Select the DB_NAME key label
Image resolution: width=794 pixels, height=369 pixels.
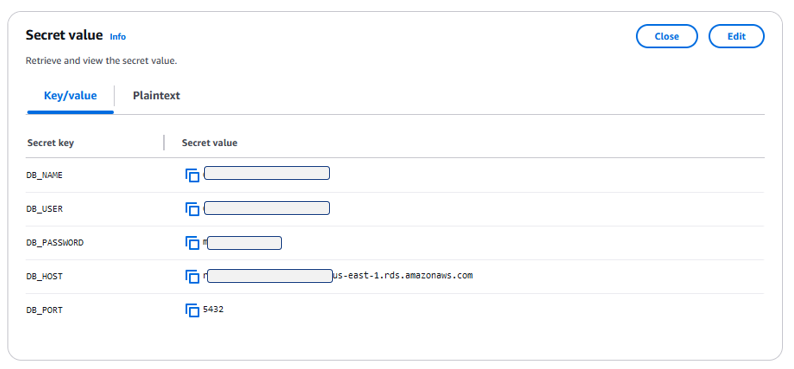[45, 175]
